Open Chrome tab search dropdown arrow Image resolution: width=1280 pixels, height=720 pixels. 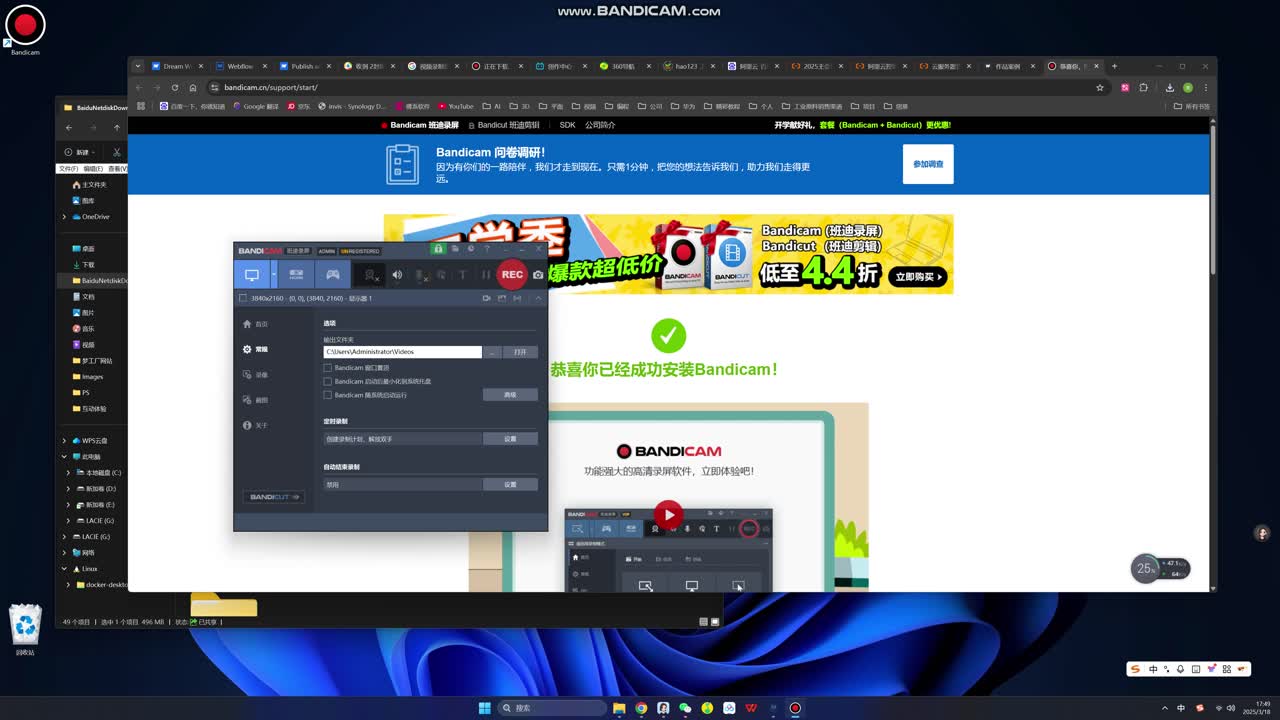click(x=139, y=66)
